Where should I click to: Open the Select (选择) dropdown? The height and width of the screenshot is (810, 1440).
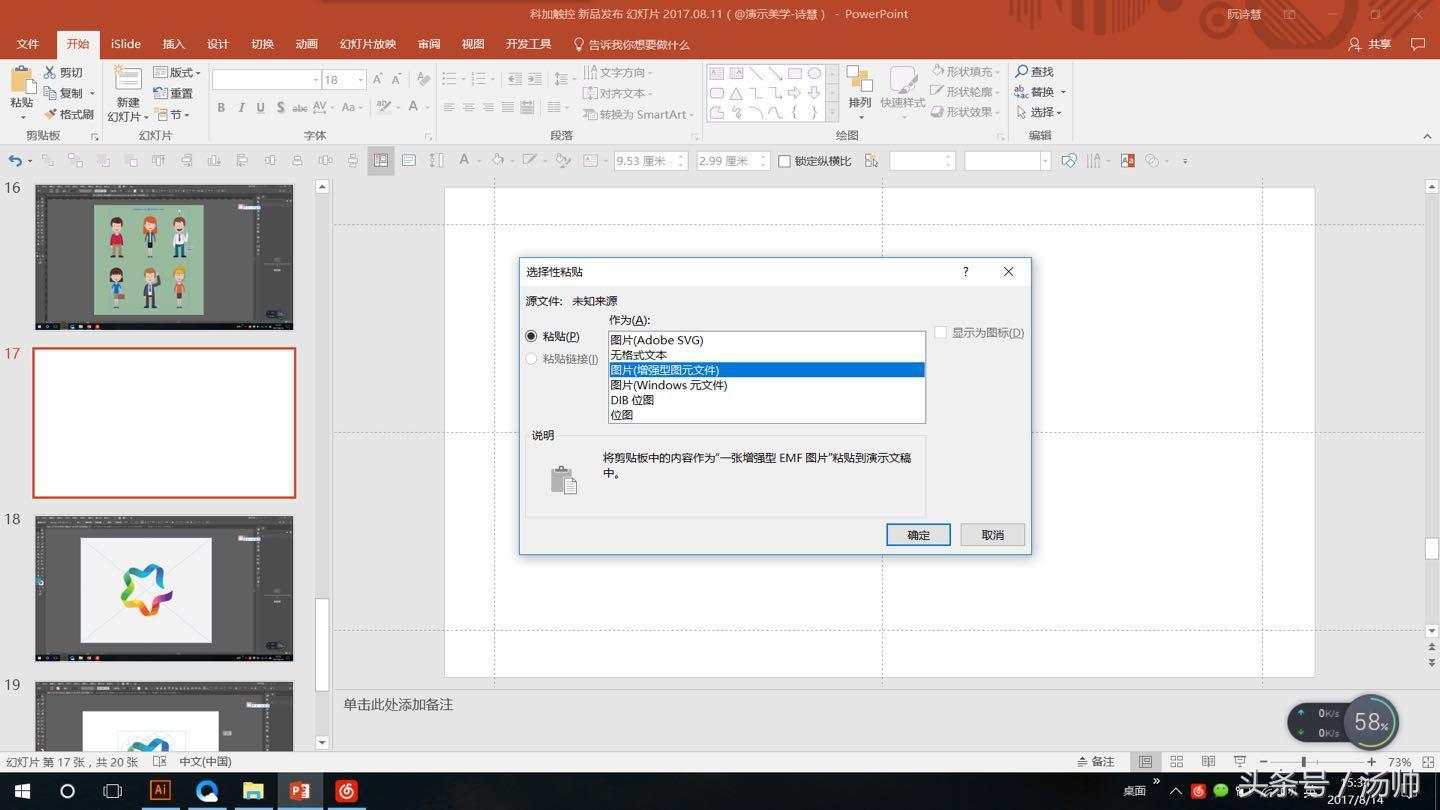1039,112
